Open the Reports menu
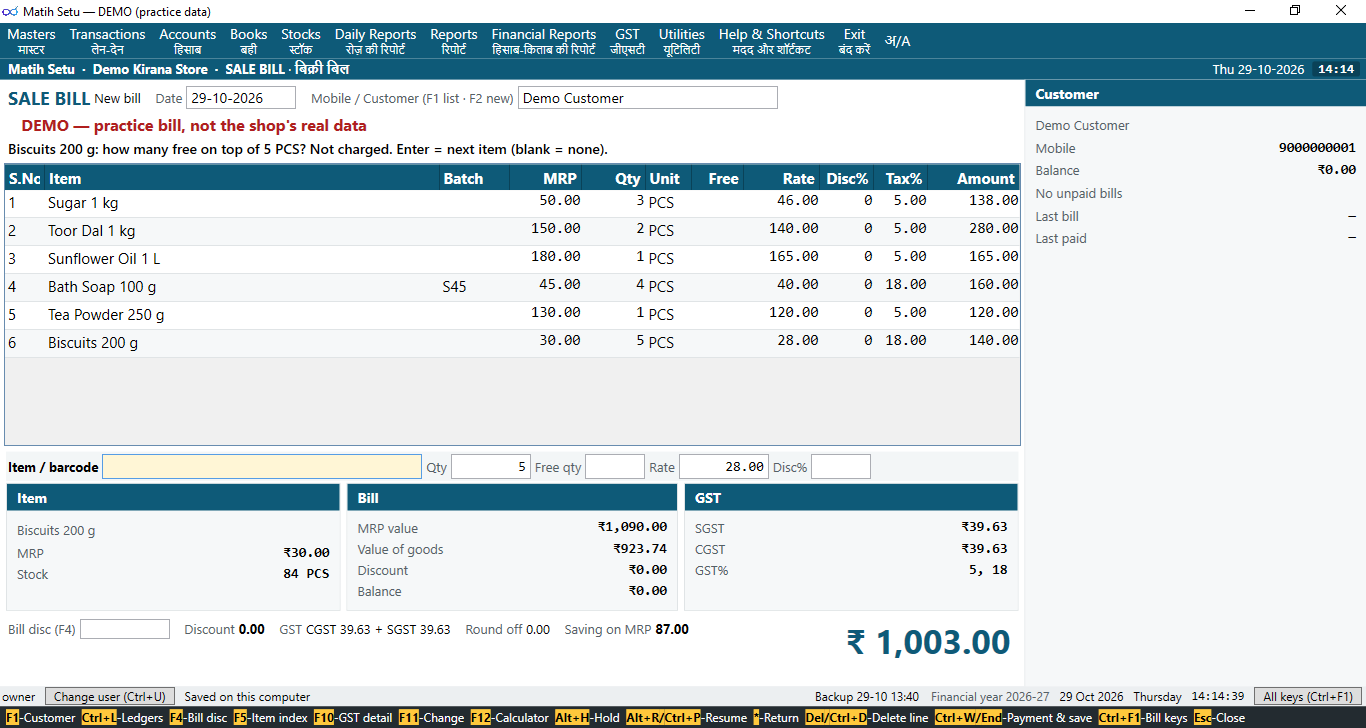 tap(453, 41)
